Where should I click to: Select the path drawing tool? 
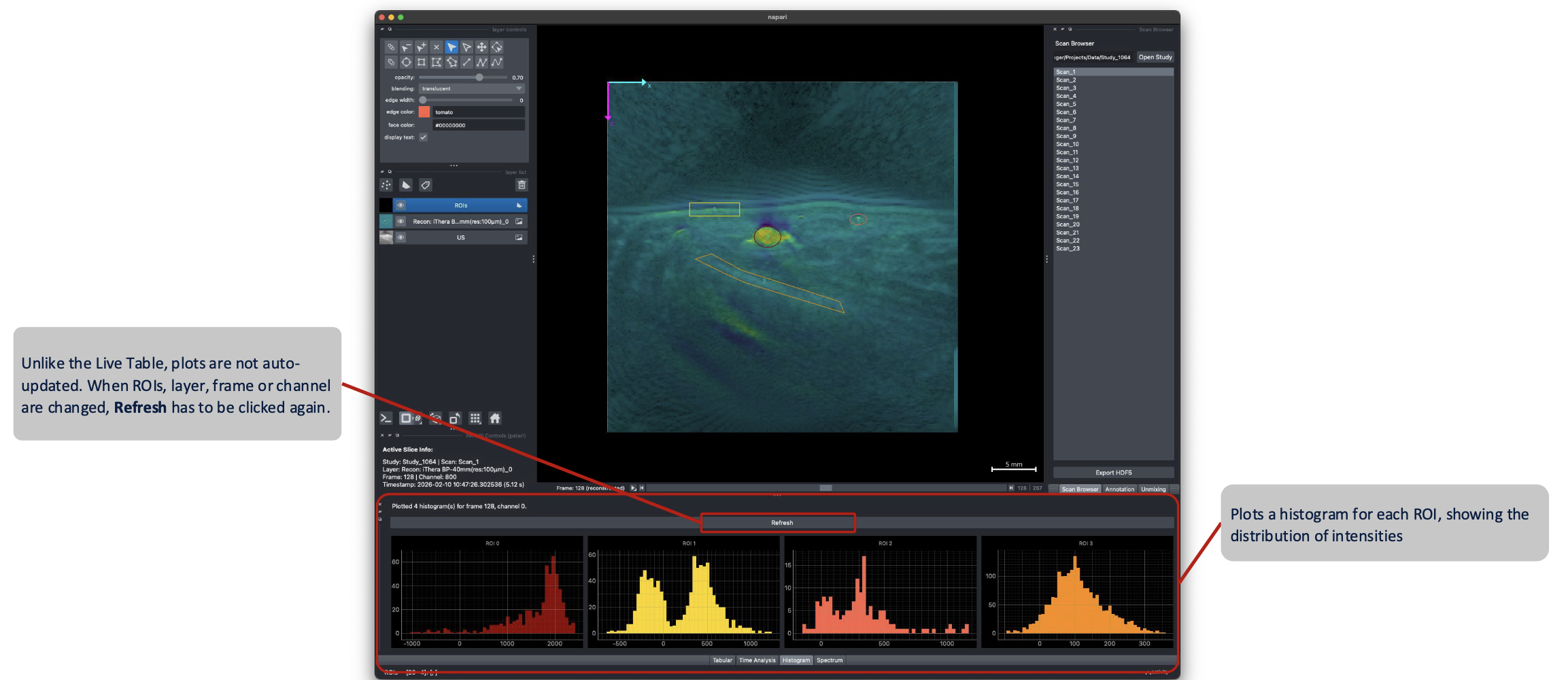tap(481, 62)
